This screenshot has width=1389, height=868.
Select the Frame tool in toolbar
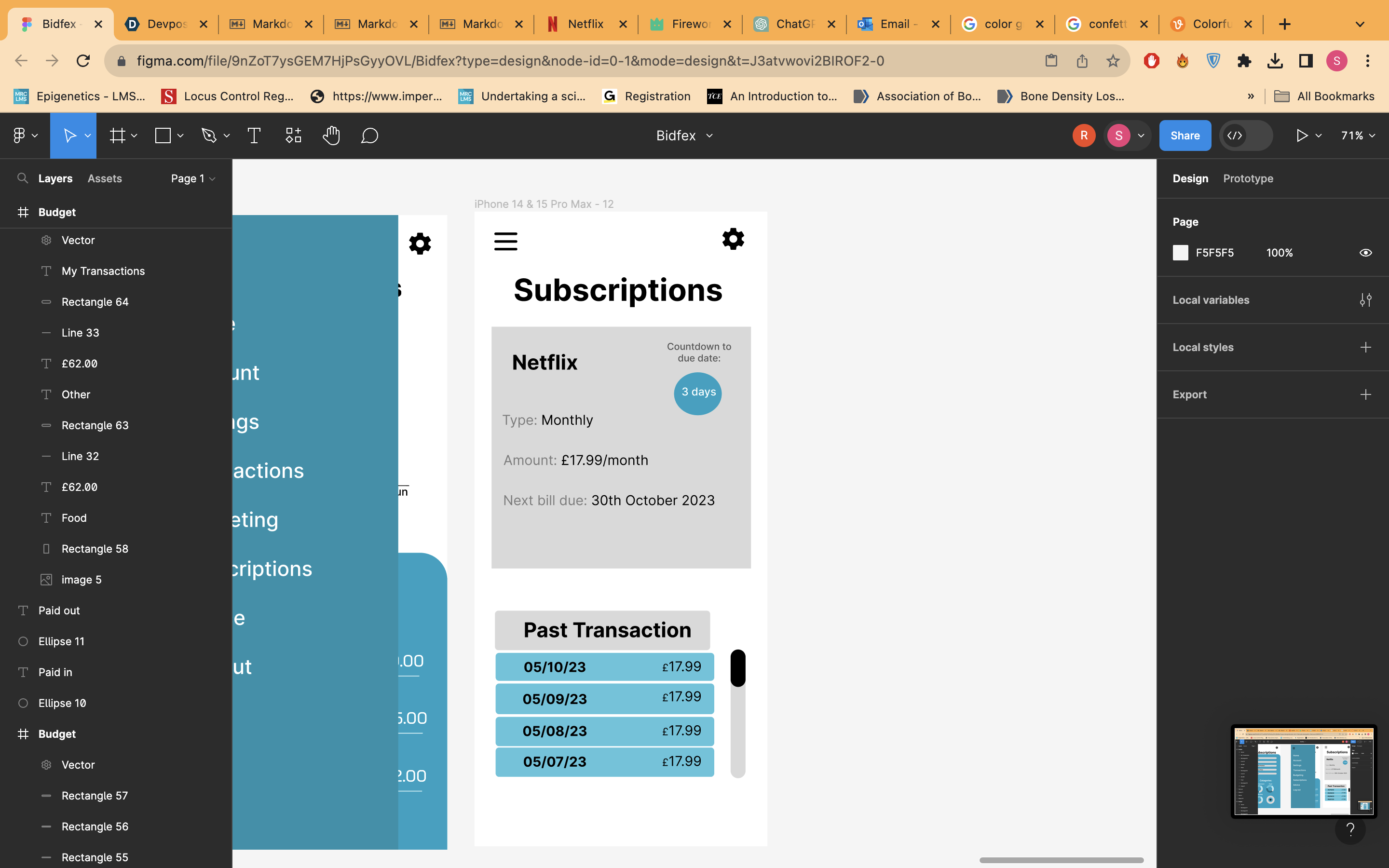pyautogui.click(x=118, y=136)
